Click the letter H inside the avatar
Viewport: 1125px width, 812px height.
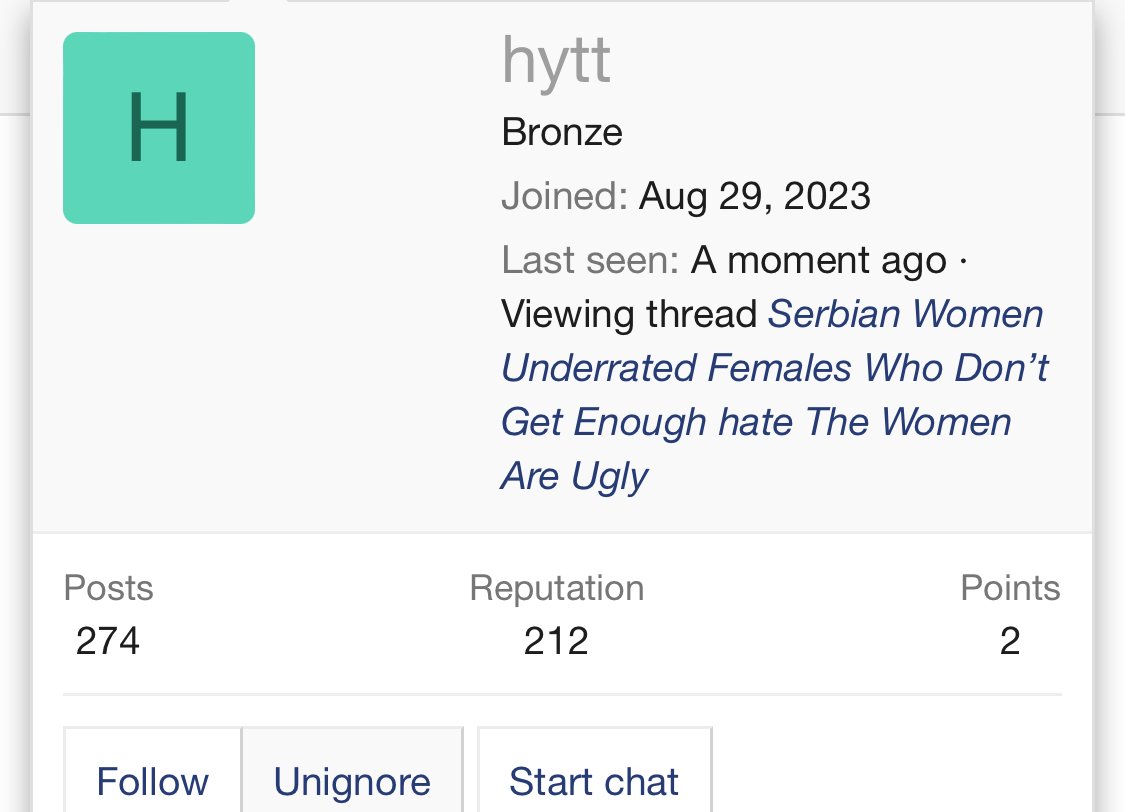159,128
